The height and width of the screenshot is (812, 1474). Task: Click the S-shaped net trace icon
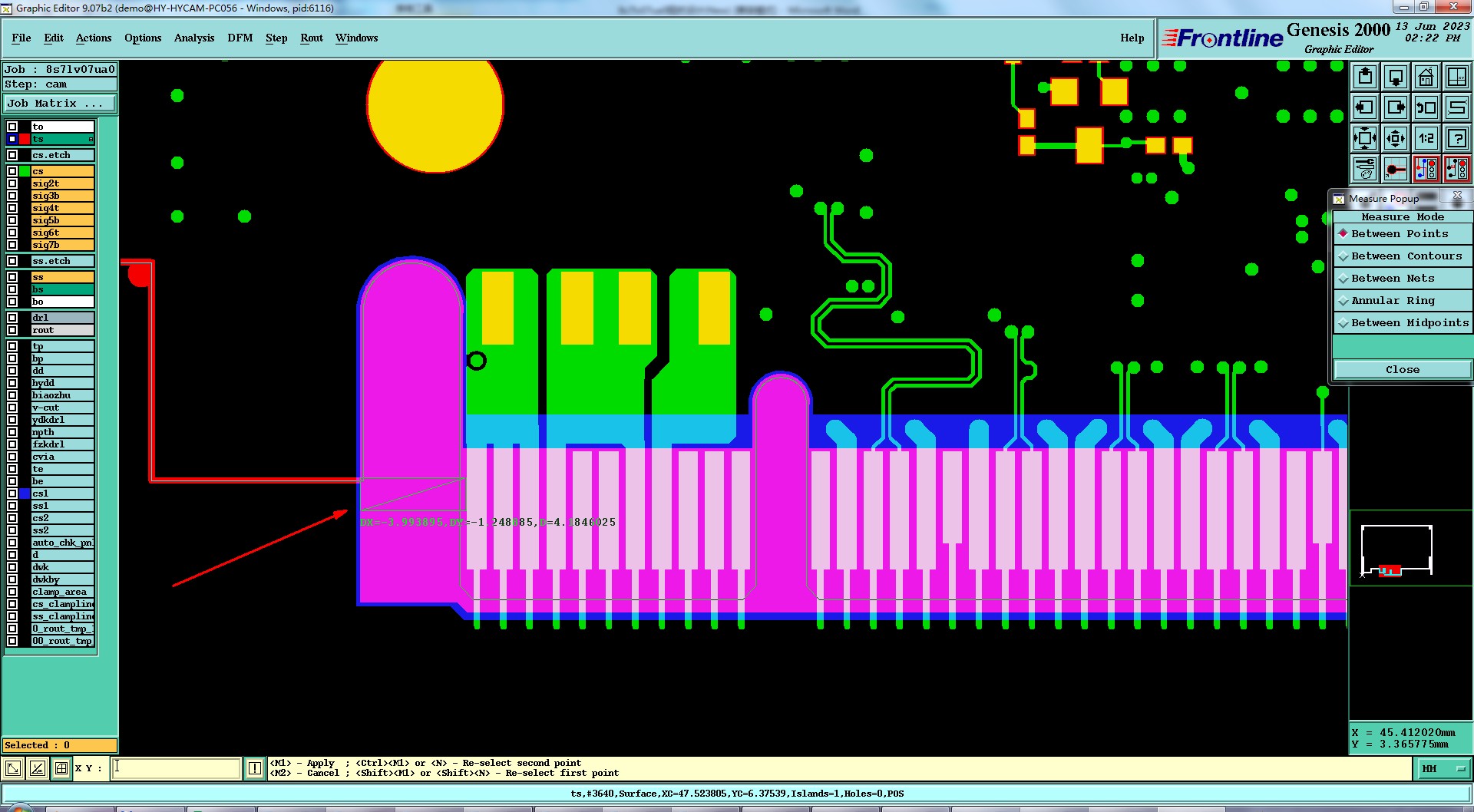click(1456, 107)
